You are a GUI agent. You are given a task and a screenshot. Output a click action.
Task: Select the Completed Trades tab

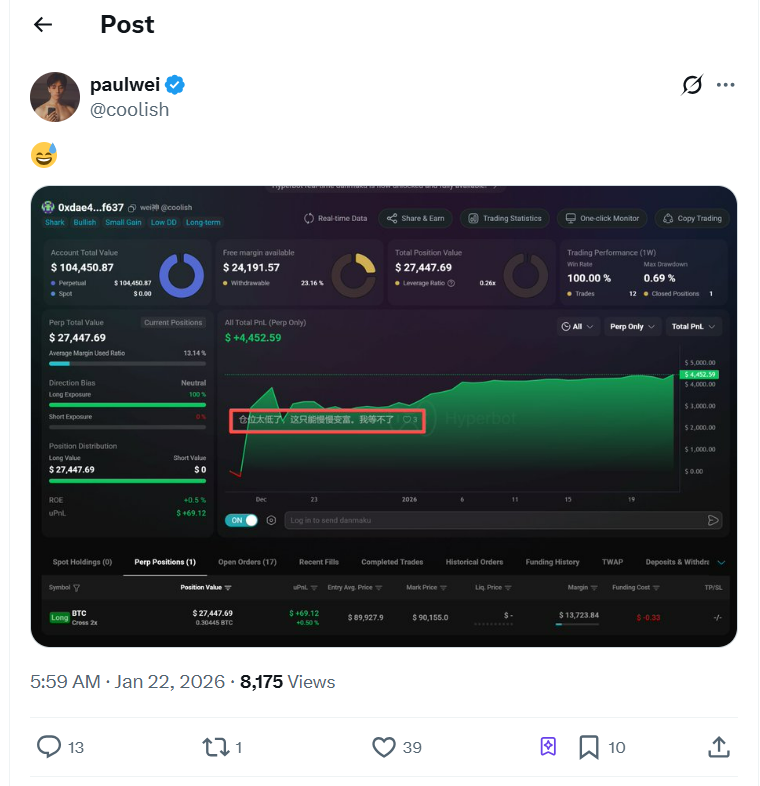coord(393,562)
